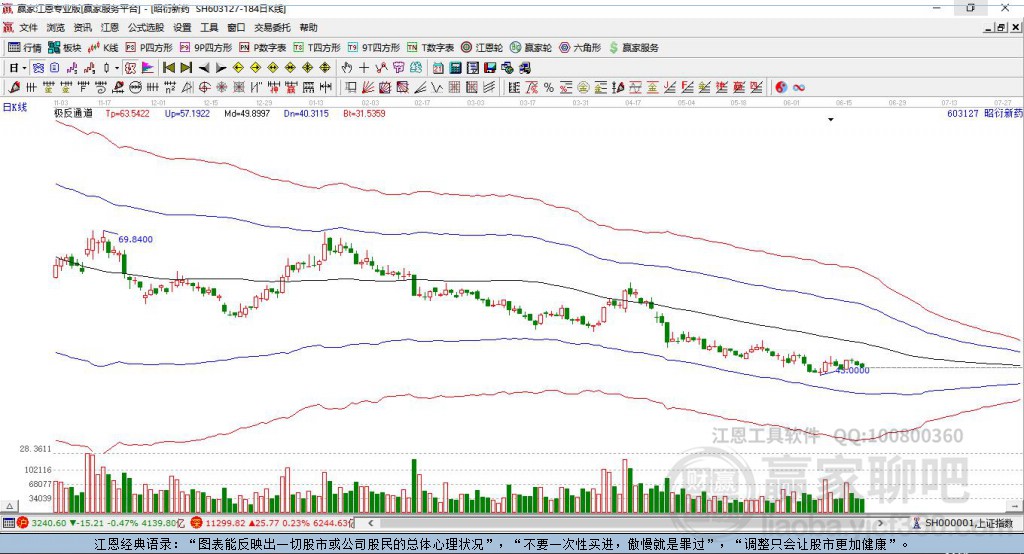Click the horizontal scrollbar left arrow

(371, 523)
